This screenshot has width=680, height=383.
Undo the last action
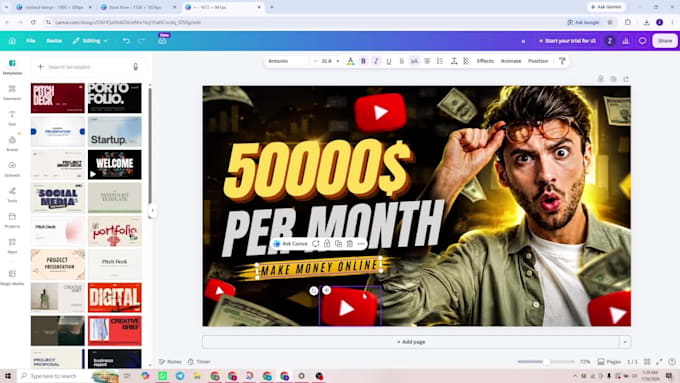point(126,41)
